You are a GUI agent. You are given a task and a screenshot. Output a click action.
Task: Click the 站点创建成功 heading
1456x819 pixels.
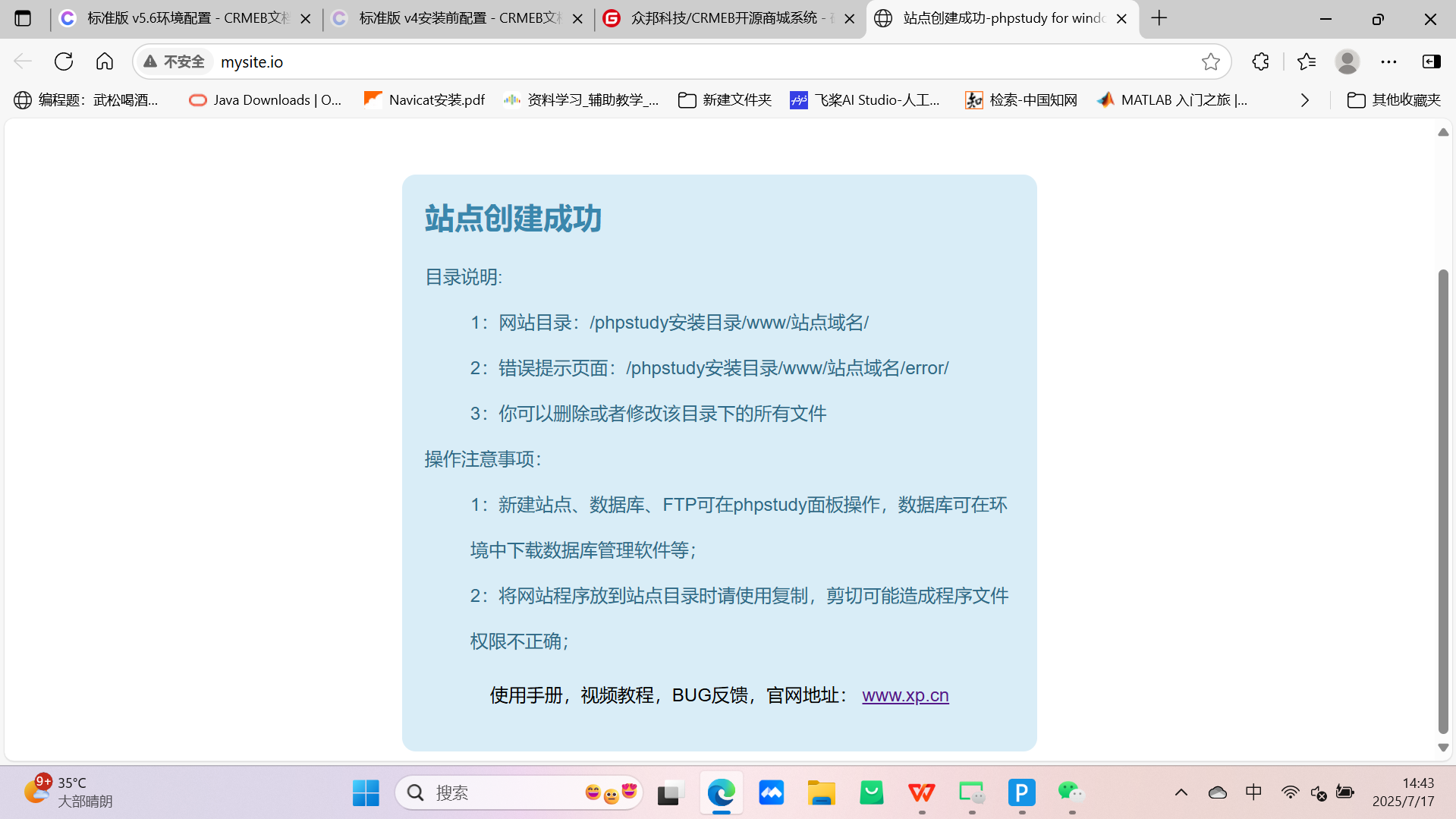[x=513, y=219]
